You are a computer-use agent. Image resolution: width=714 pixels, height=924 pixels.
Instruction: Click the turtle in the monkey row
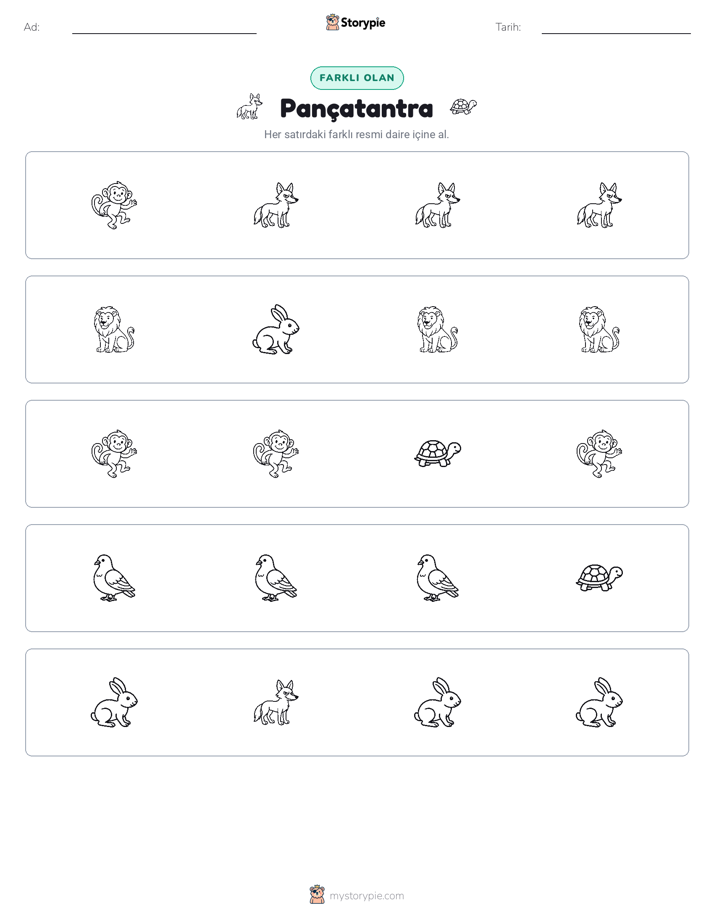(437, 454)
